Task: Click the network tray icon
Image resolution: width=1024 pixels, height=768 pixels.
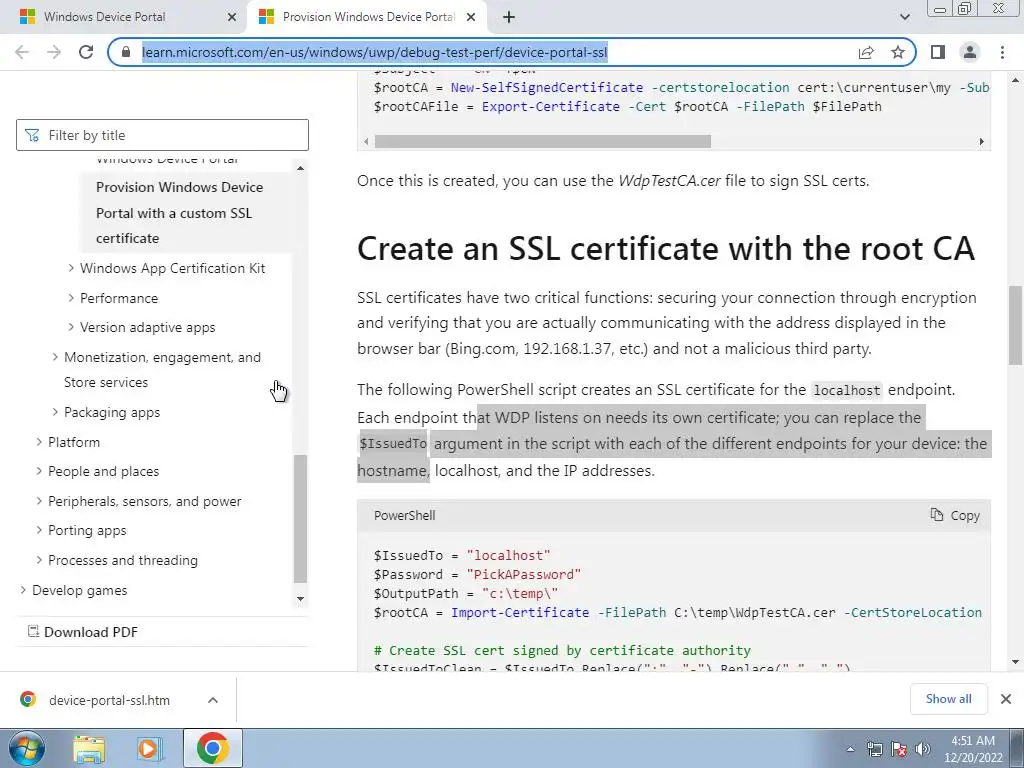Action: click(874, 749)
